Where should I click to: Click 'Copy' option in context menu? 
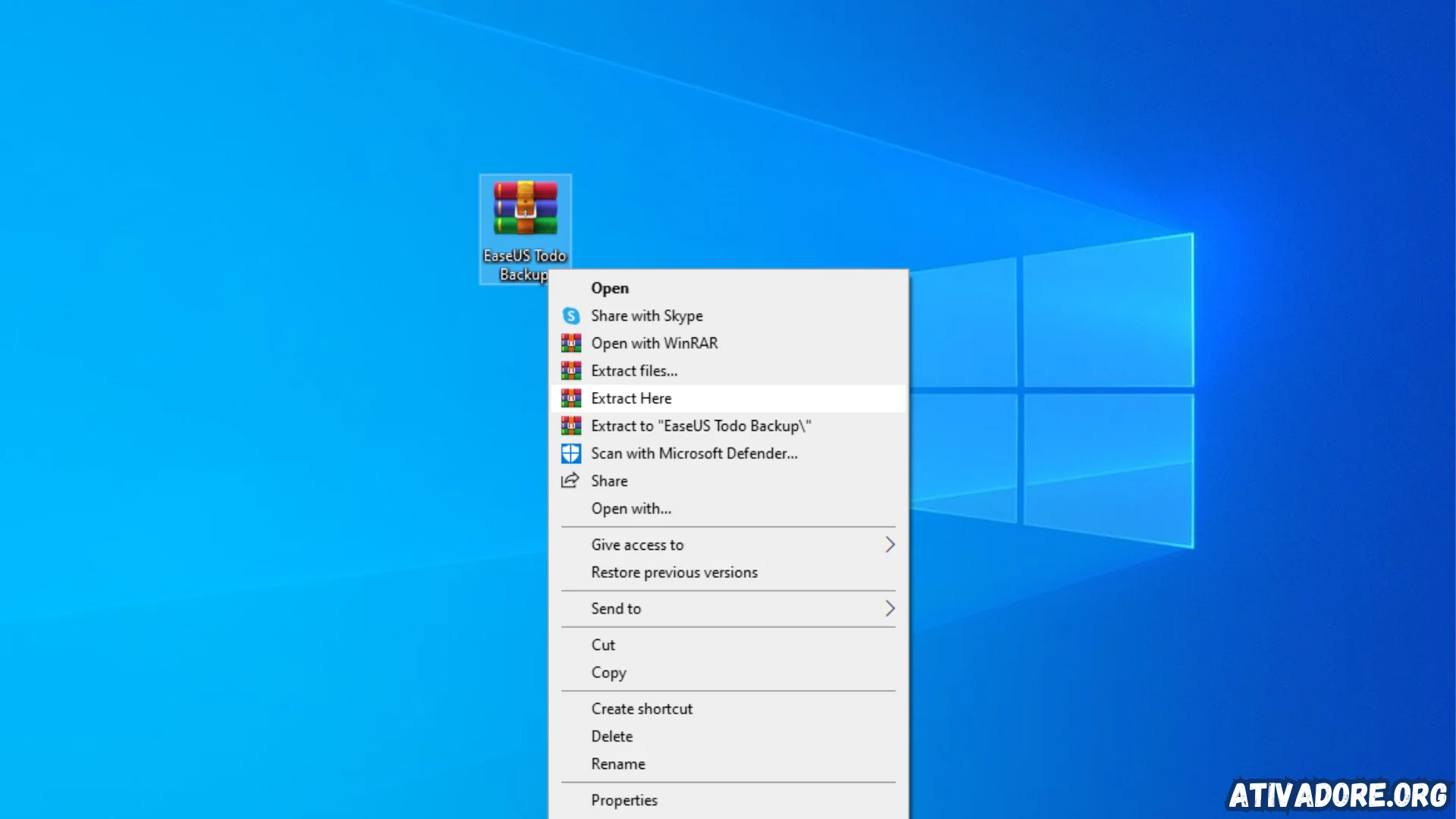tap(608, 672)
